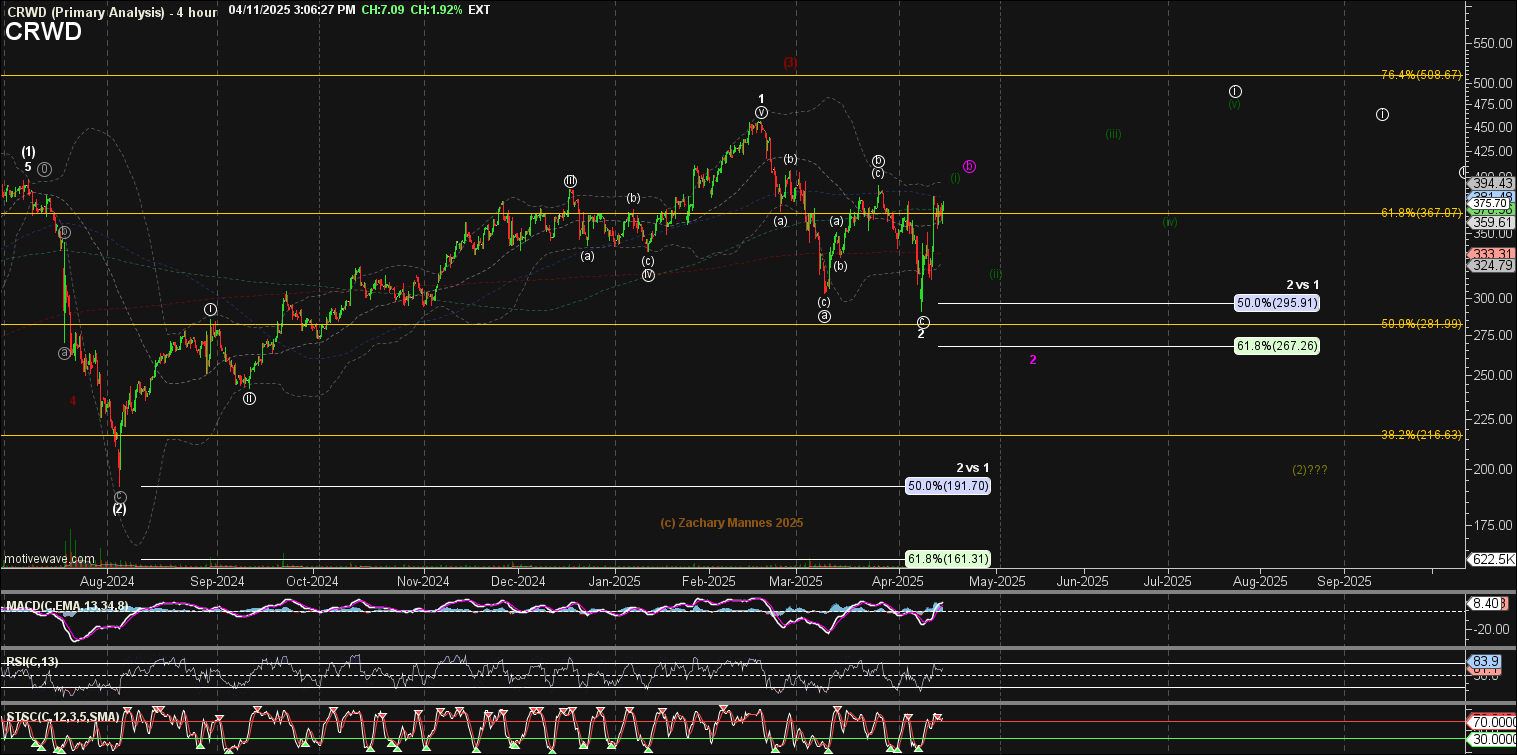The image size is (1517, 755).
Task: Click the Sep-2025 date axis label
Action: click(1344, 581)
